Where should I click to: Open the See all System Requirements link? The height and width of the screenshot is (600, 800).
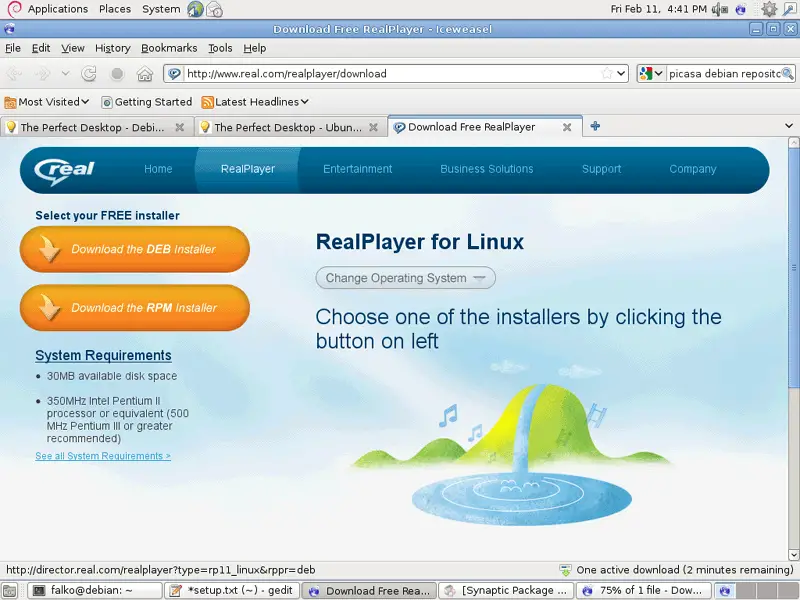point(103,456)
